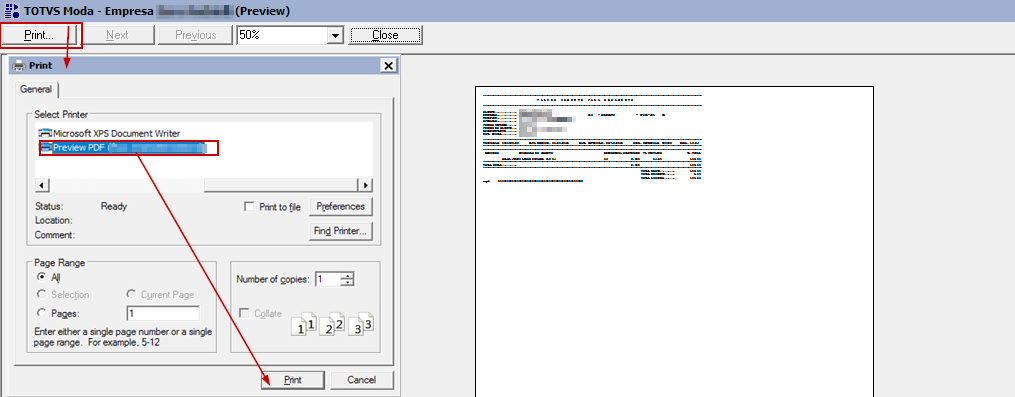1015x397 pixels.
Task: Enable the Print to file checkbox
Action: 249,207
